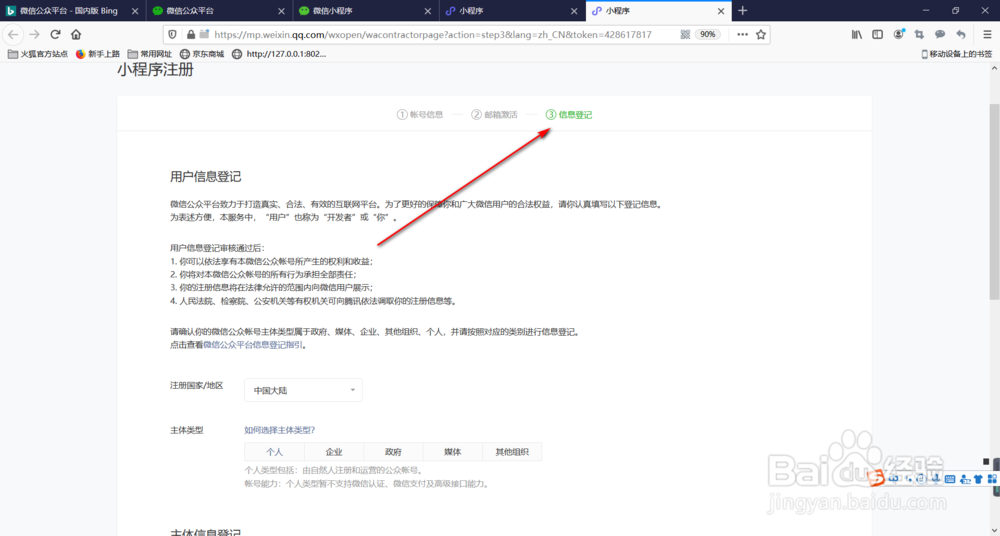Click the site security padlock icon
The width and height of the screenshot is (1000, 536).
tap(190, 34)
